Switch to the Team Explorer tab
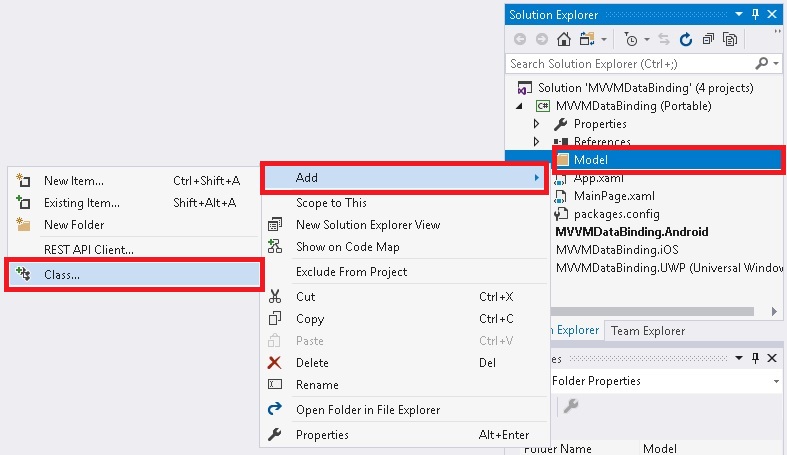The width and height of the screenshot is (787, 455). coord(648,331)
